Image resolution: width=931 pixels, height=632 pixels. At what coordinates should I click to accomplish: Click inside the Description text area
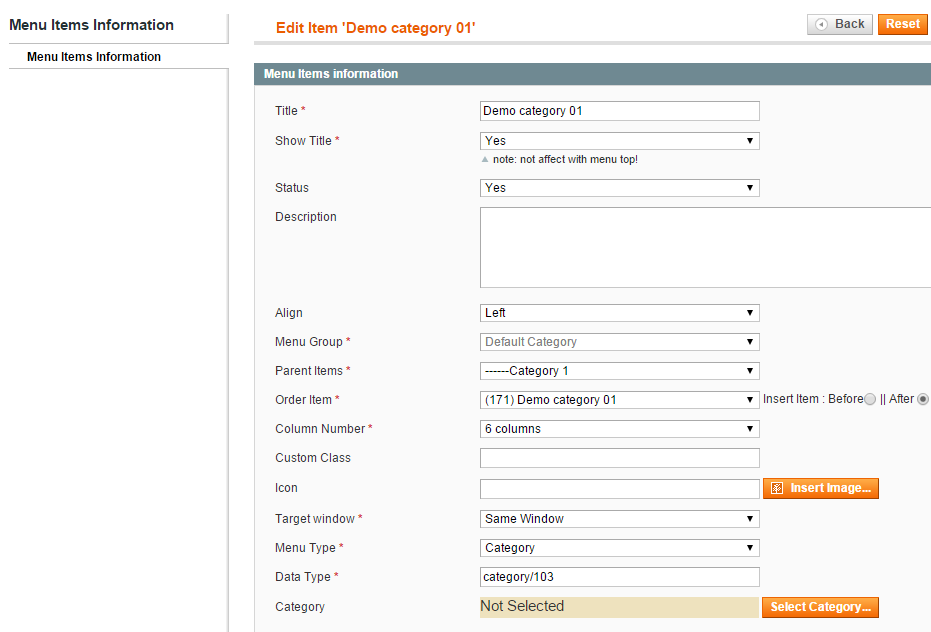pyautogui.click(x=705, y=248)
